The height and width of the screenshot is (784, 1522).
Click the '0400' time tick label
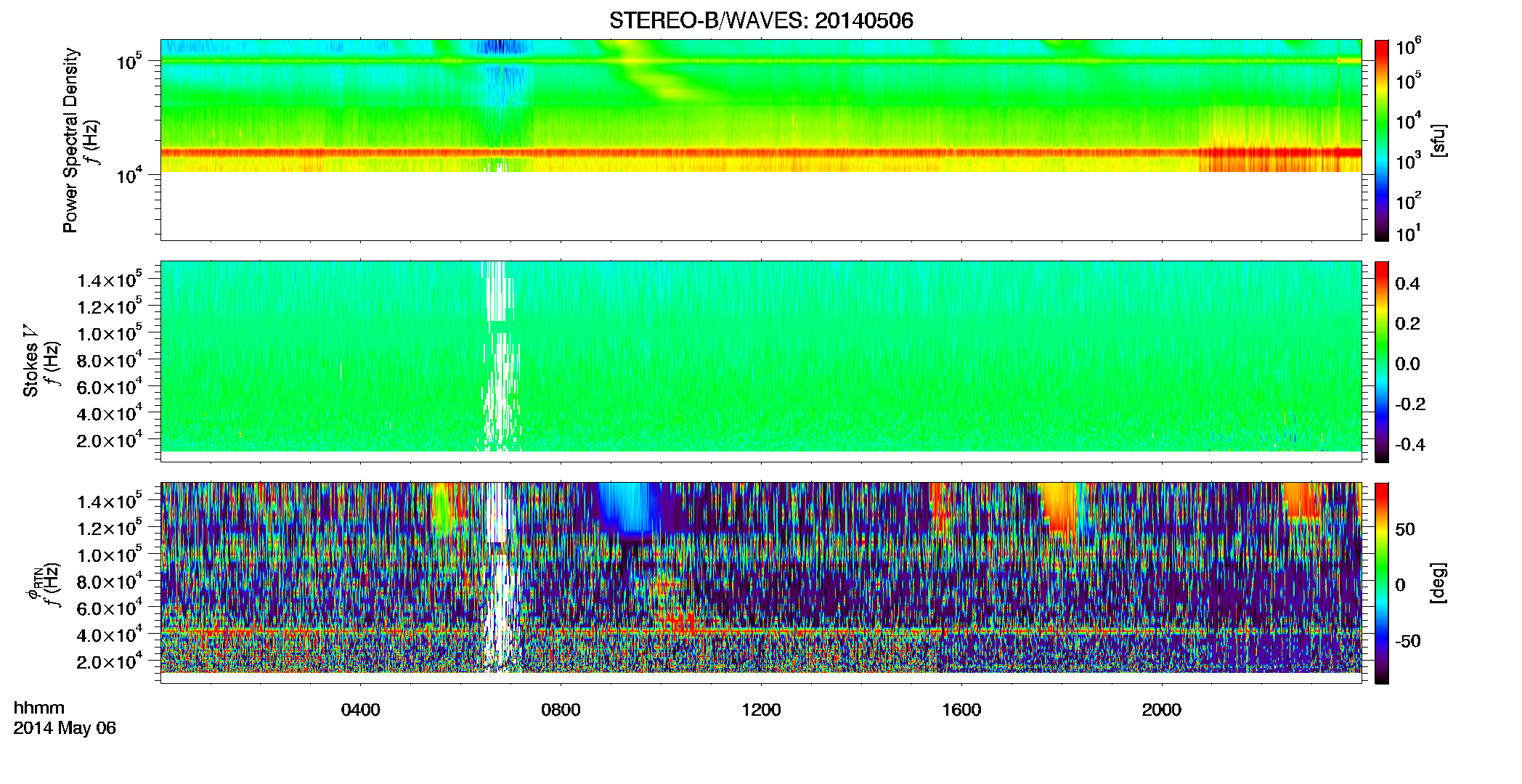[x=361, y=709]
